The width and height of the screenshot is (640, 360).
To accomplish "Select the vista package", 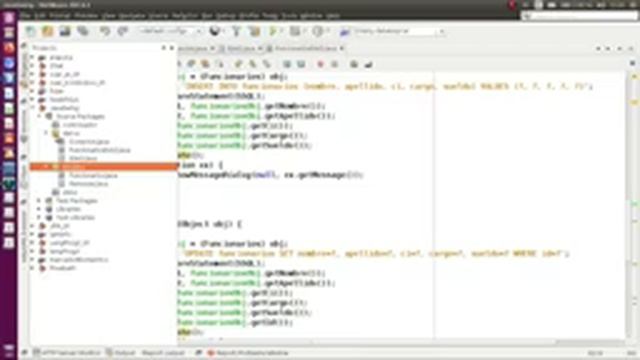I will (70, 192).
